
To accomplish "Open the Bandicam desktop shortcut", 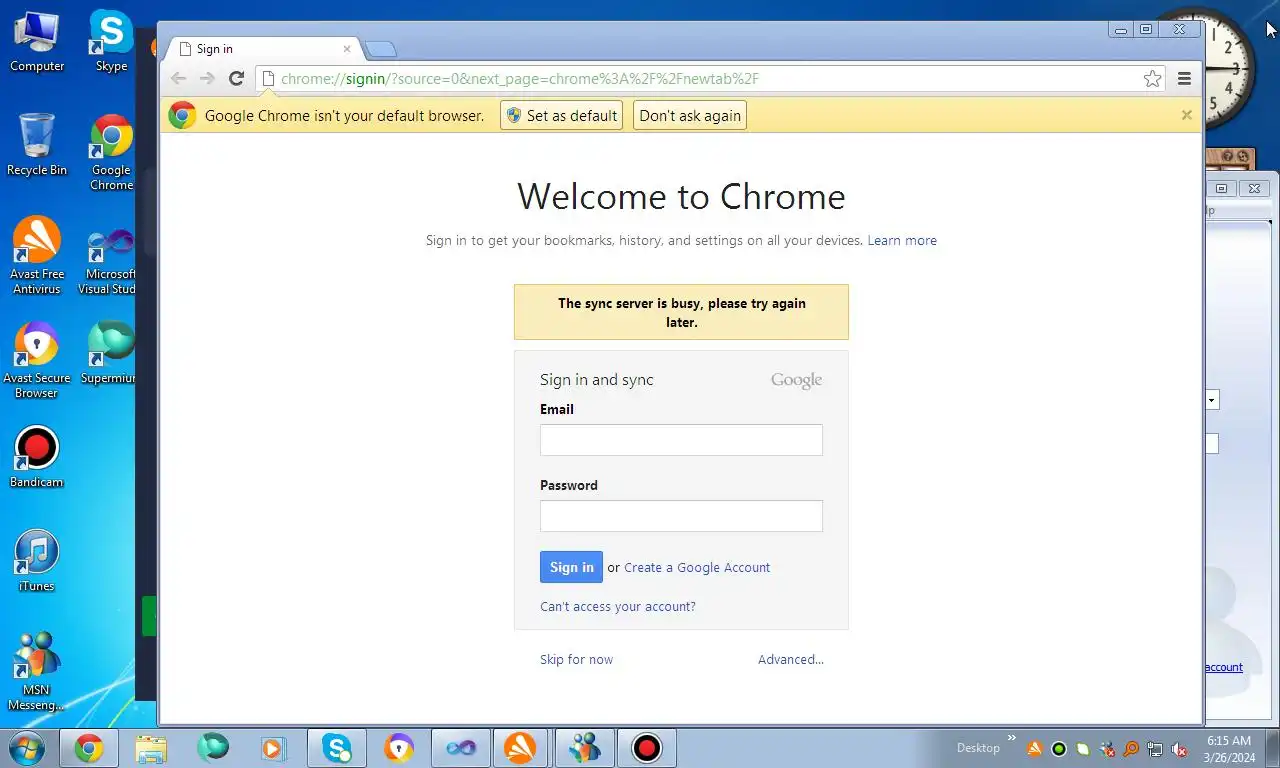I will [x=37, y=457].
